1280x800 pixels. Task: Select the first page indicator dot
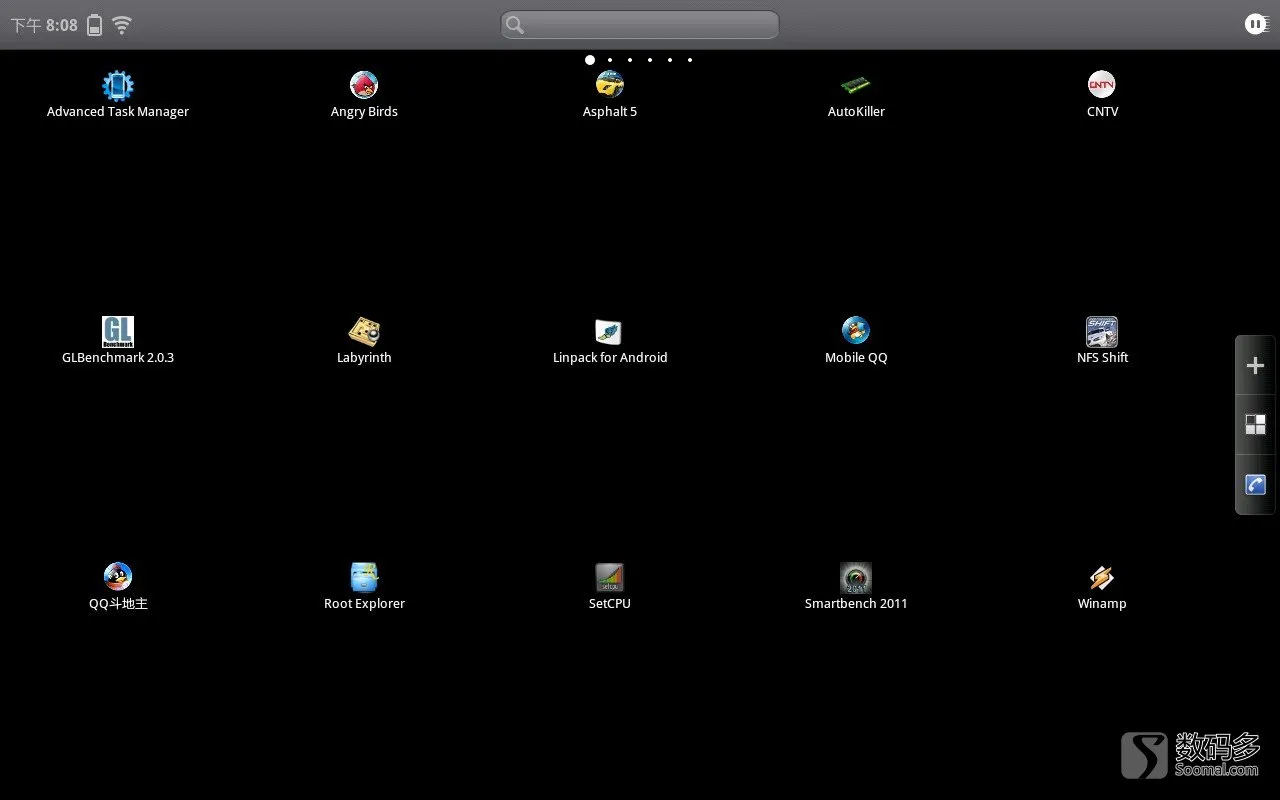click(590, 60)
